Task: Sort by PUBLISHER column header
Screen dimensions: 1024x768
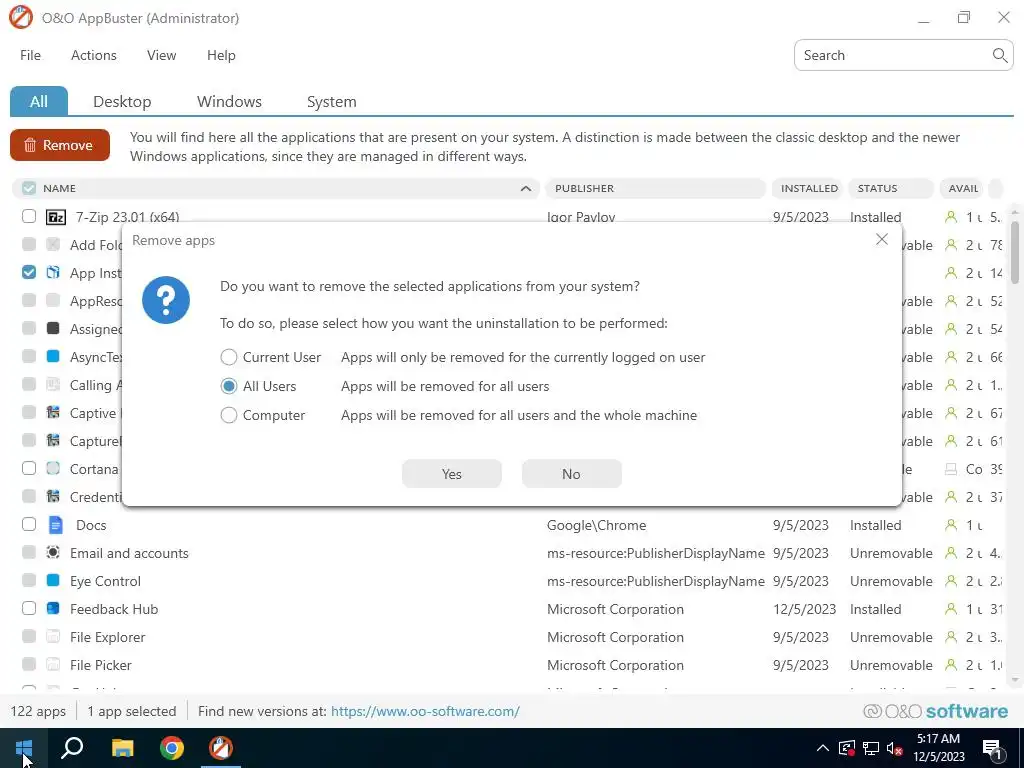Action: pyautogui.click(x=656, y=188)
